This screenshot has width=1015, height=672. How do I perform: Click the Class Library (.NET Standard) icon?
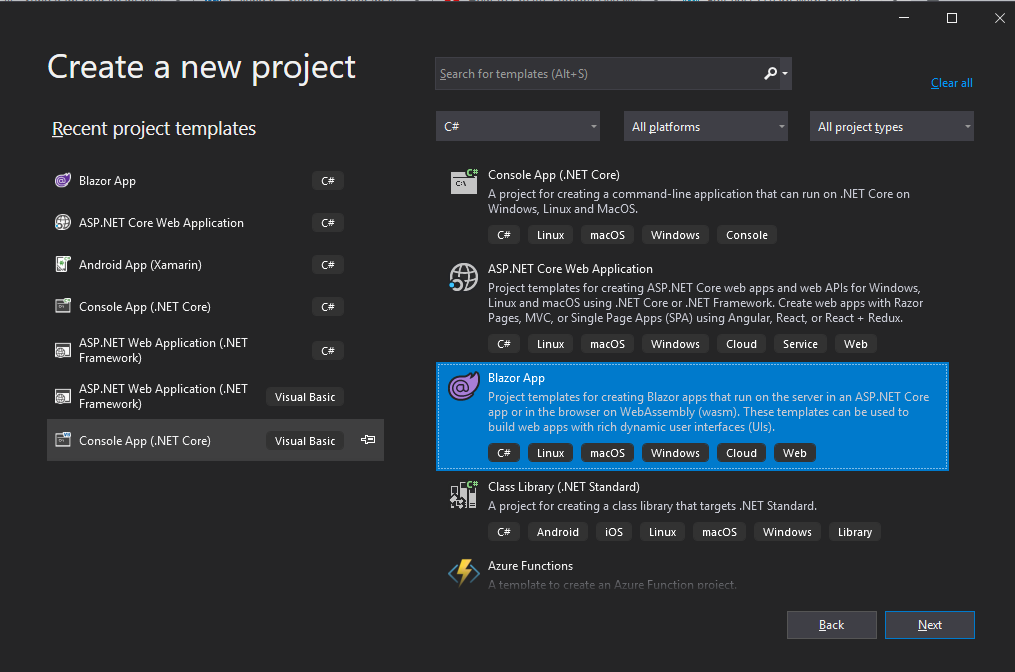(463, 494)
